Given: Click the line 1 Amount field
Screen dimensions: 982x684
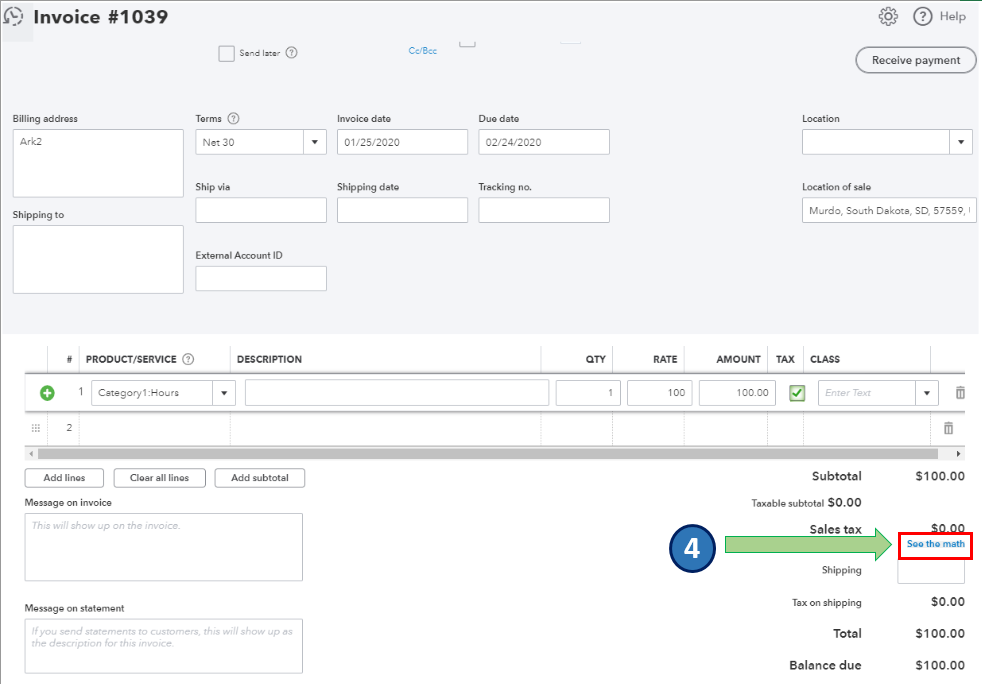Looking at the screenshot, I should pyautogui.click(x=737, y=393).
